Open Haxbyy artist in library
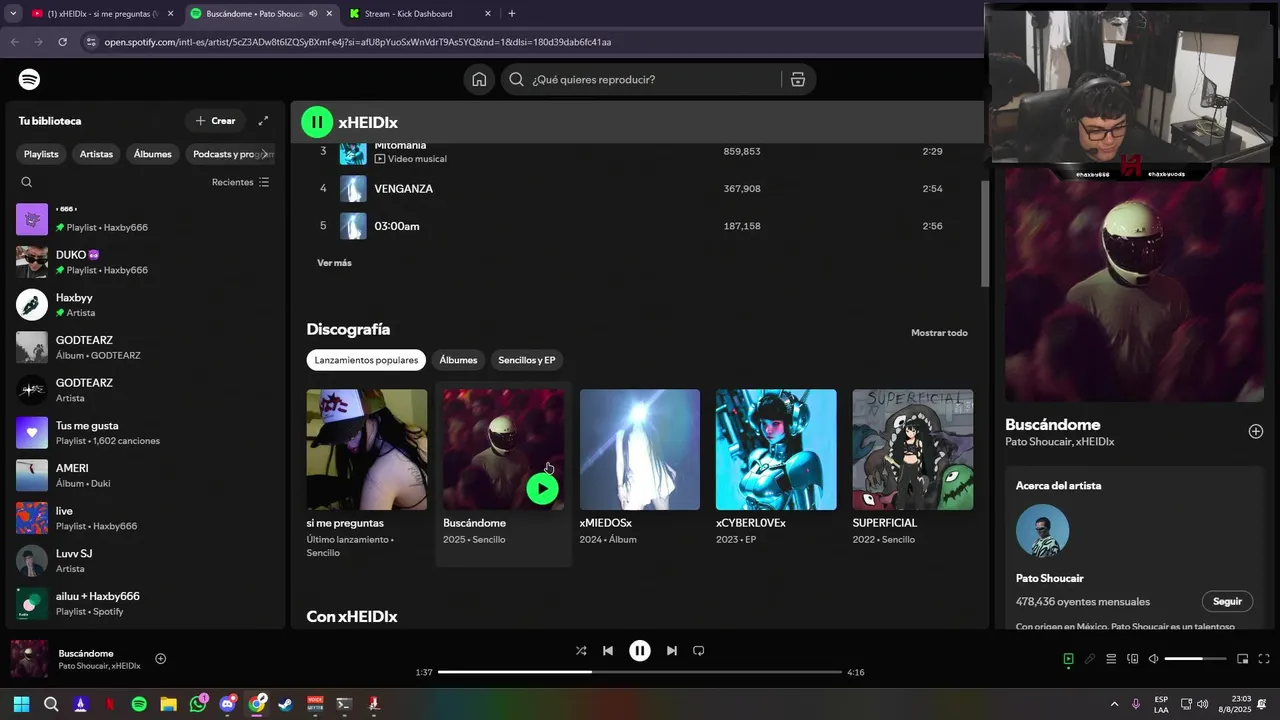 [145, 305]
